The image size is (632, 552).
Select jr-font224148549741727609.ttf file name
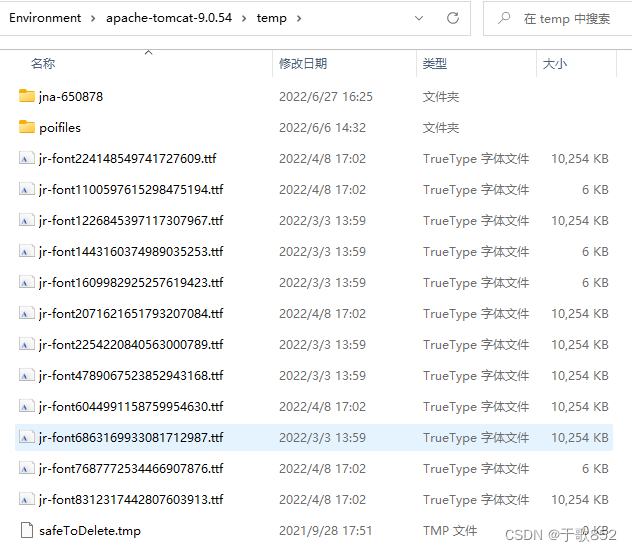(x=128, y=159)
